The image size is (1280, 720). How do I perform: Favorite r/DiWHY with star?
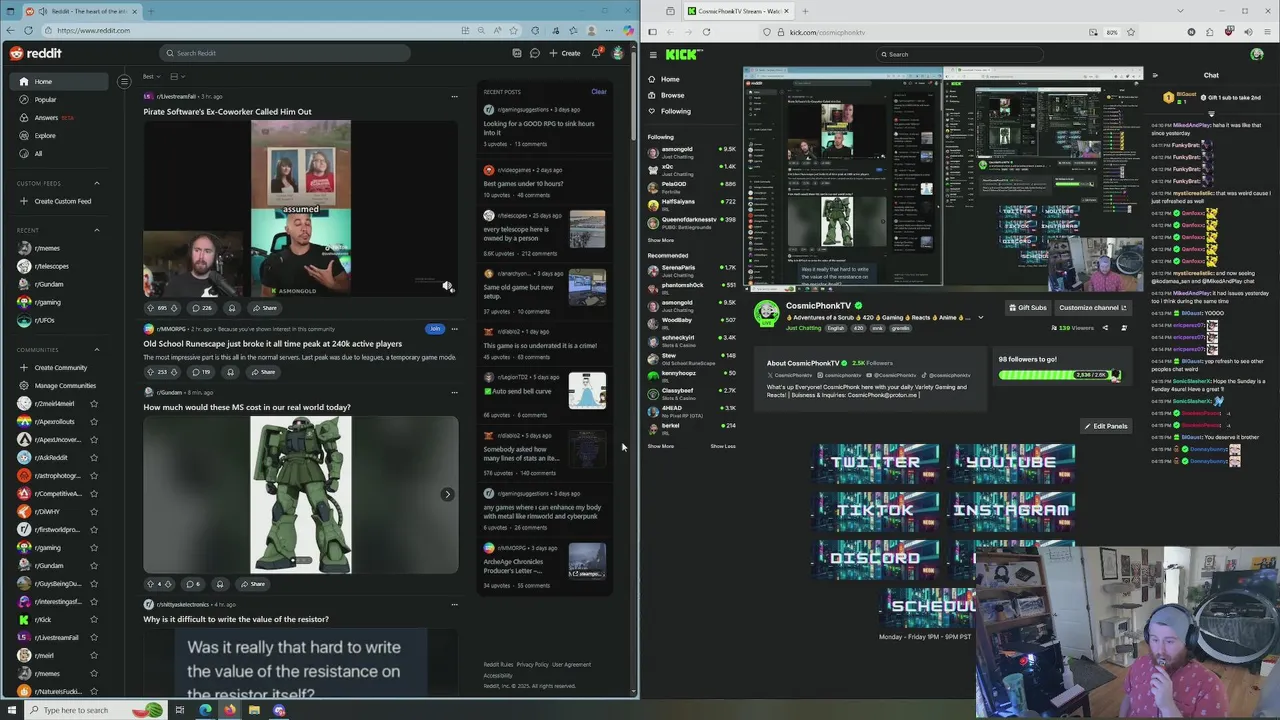tap(94, 512)
